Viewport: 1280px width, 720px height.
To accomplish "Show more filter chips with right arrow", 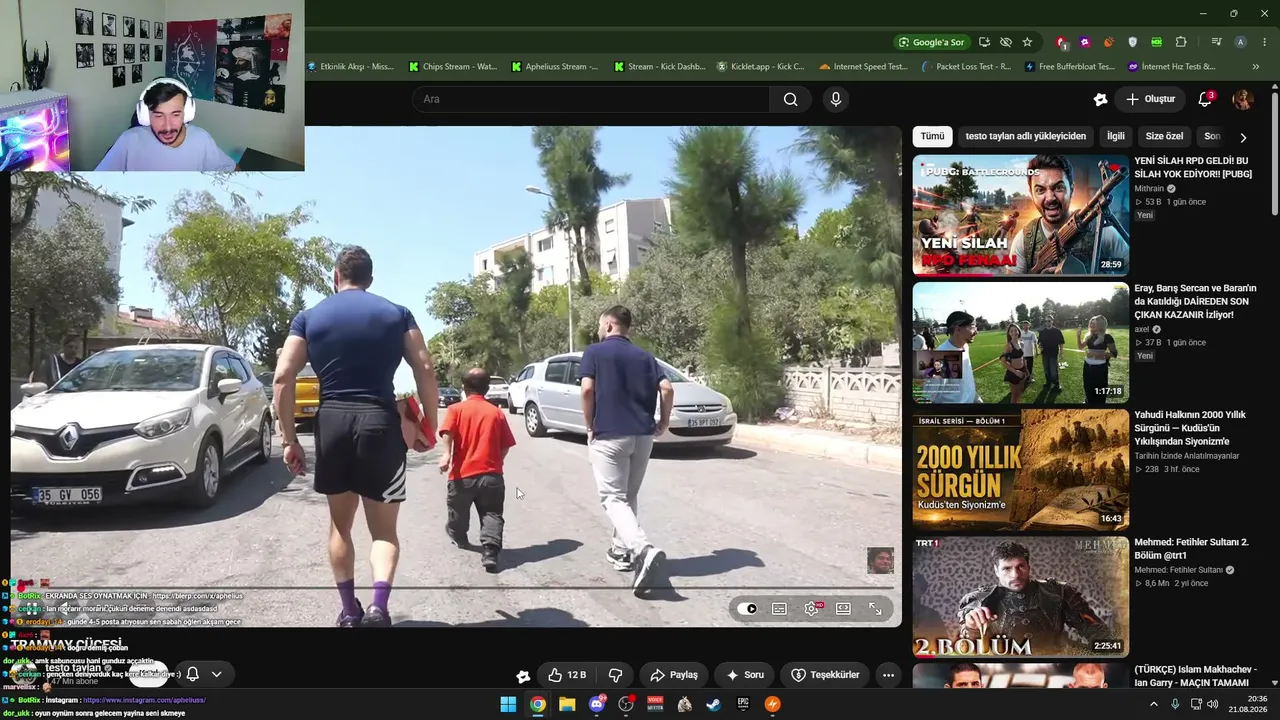I will [1243, 137].
